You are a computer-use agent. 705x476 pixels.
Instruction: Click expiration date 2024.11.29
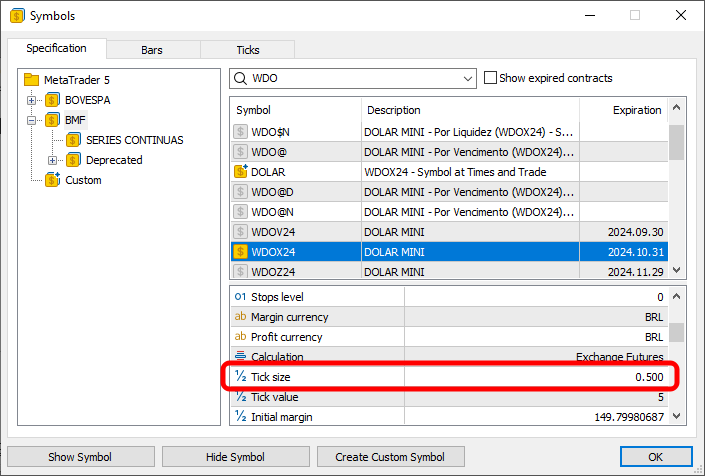pos(635,271)
